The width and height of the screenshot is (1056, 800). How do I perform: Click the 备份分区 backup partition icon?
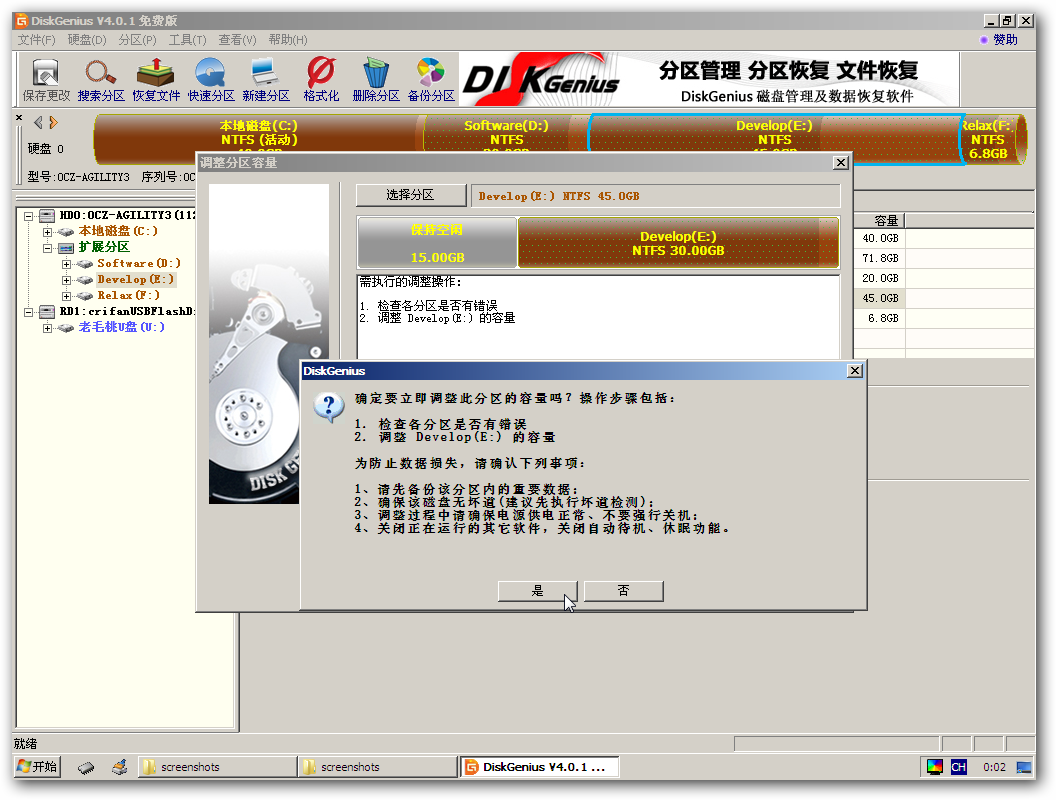point(431,80)
